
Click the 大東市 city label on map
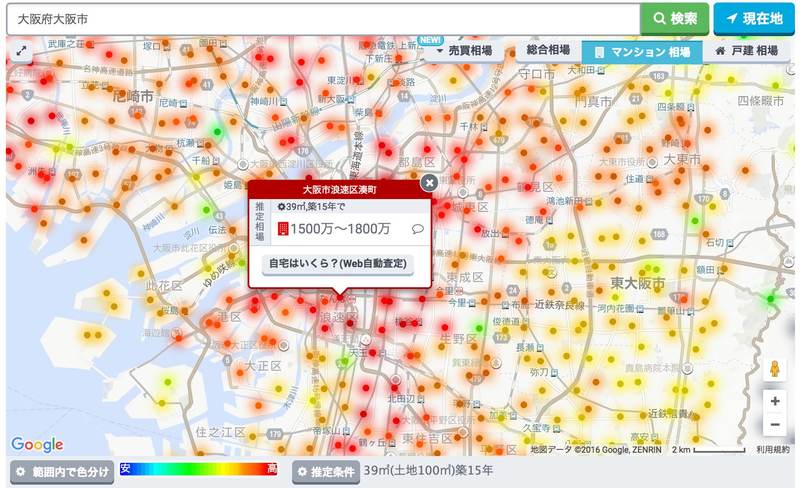coord(682,159)
